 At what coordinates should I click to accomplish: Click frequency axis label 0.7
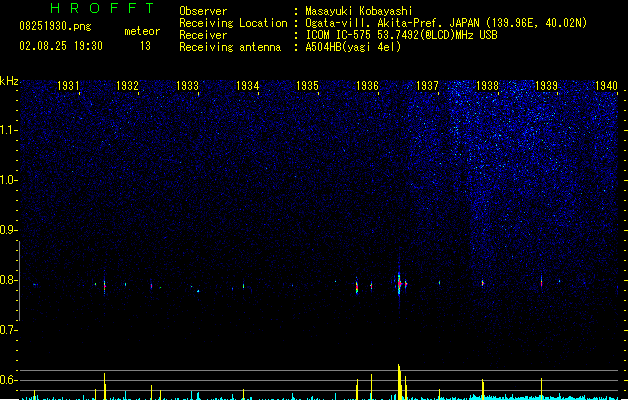point(8,330)
